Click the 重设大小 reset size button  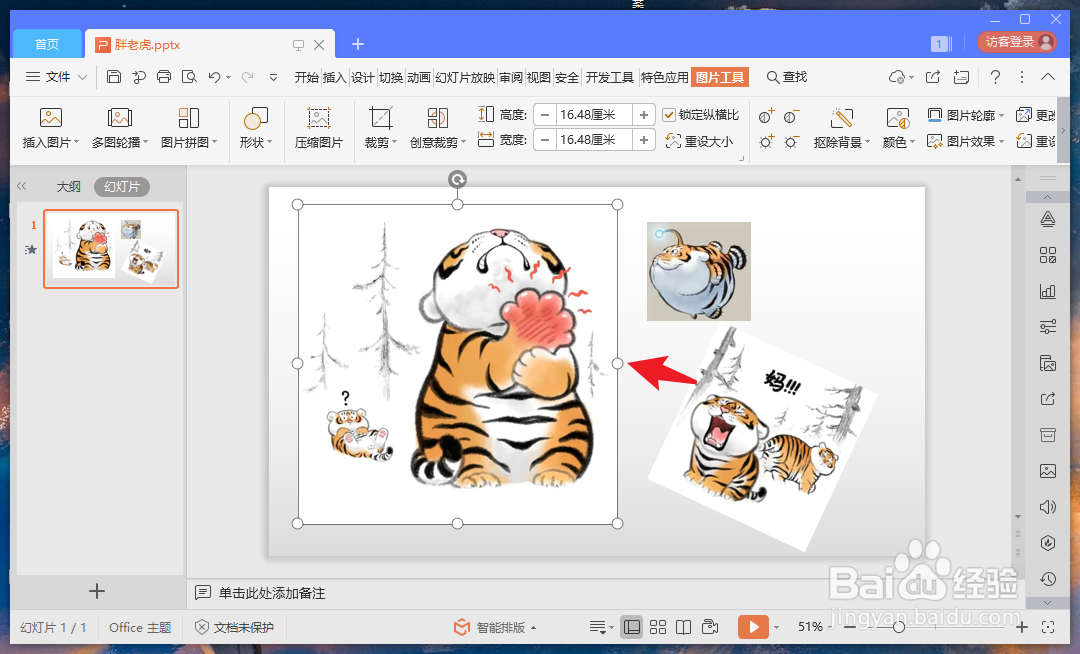699,141
